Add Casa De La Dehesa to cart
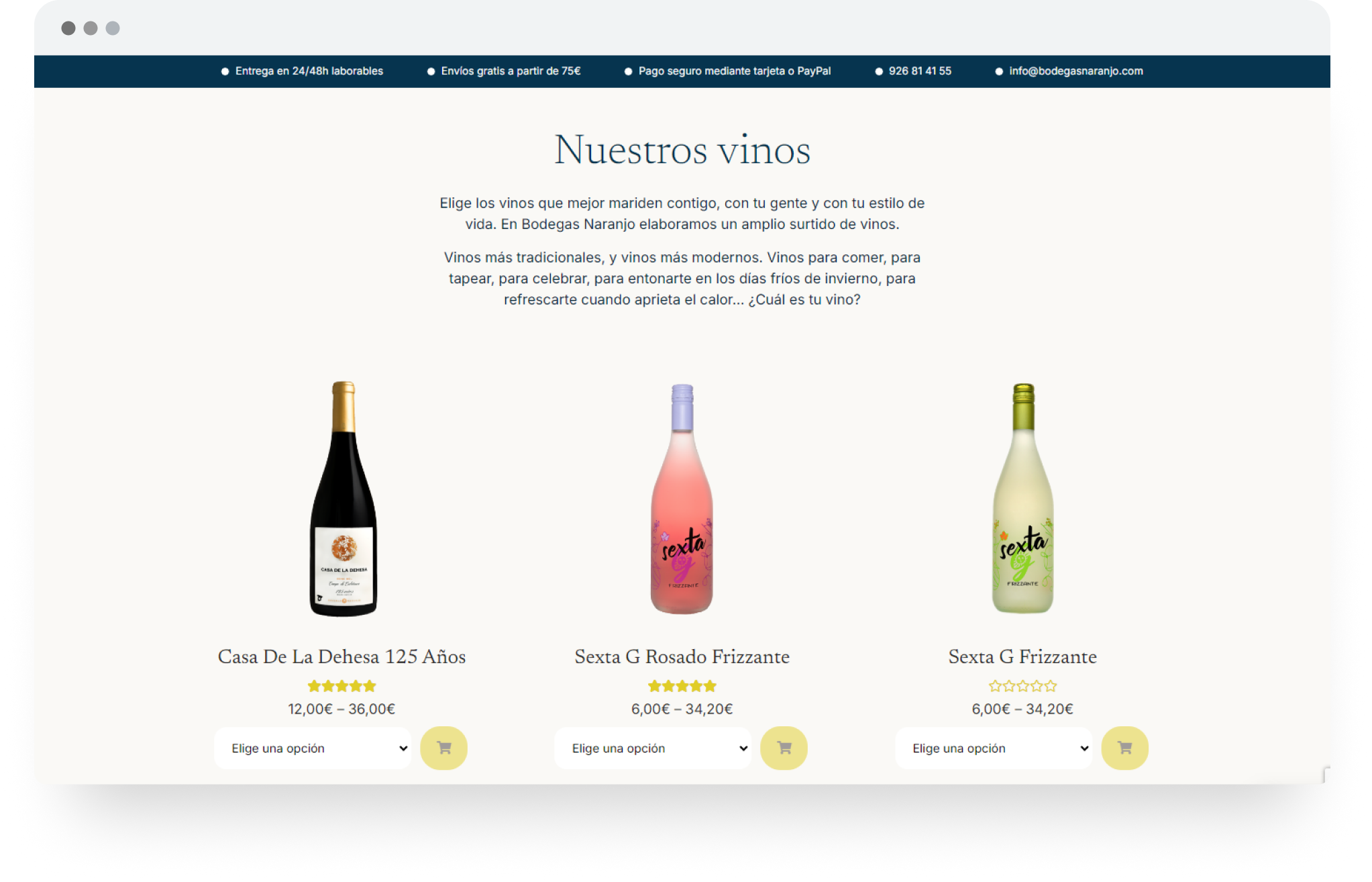Image resolution: width=1372 pixels, height=882 pixels. pyautogui.click(x=443, y=748)
